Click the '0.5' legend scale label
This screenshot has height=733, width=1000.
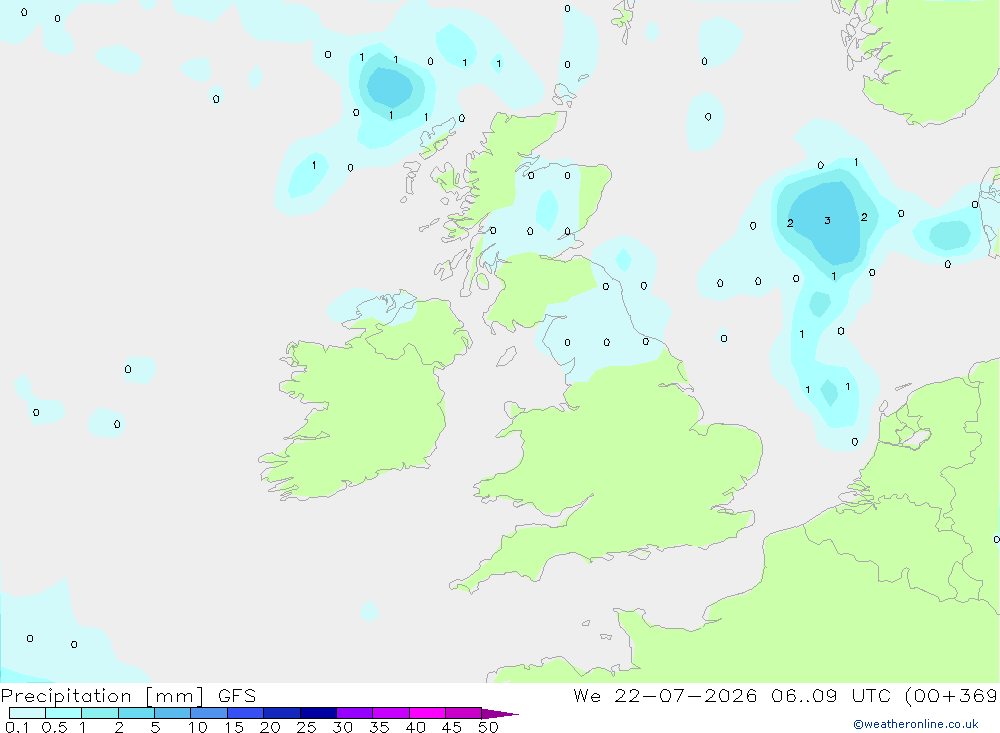click(54, 727)
